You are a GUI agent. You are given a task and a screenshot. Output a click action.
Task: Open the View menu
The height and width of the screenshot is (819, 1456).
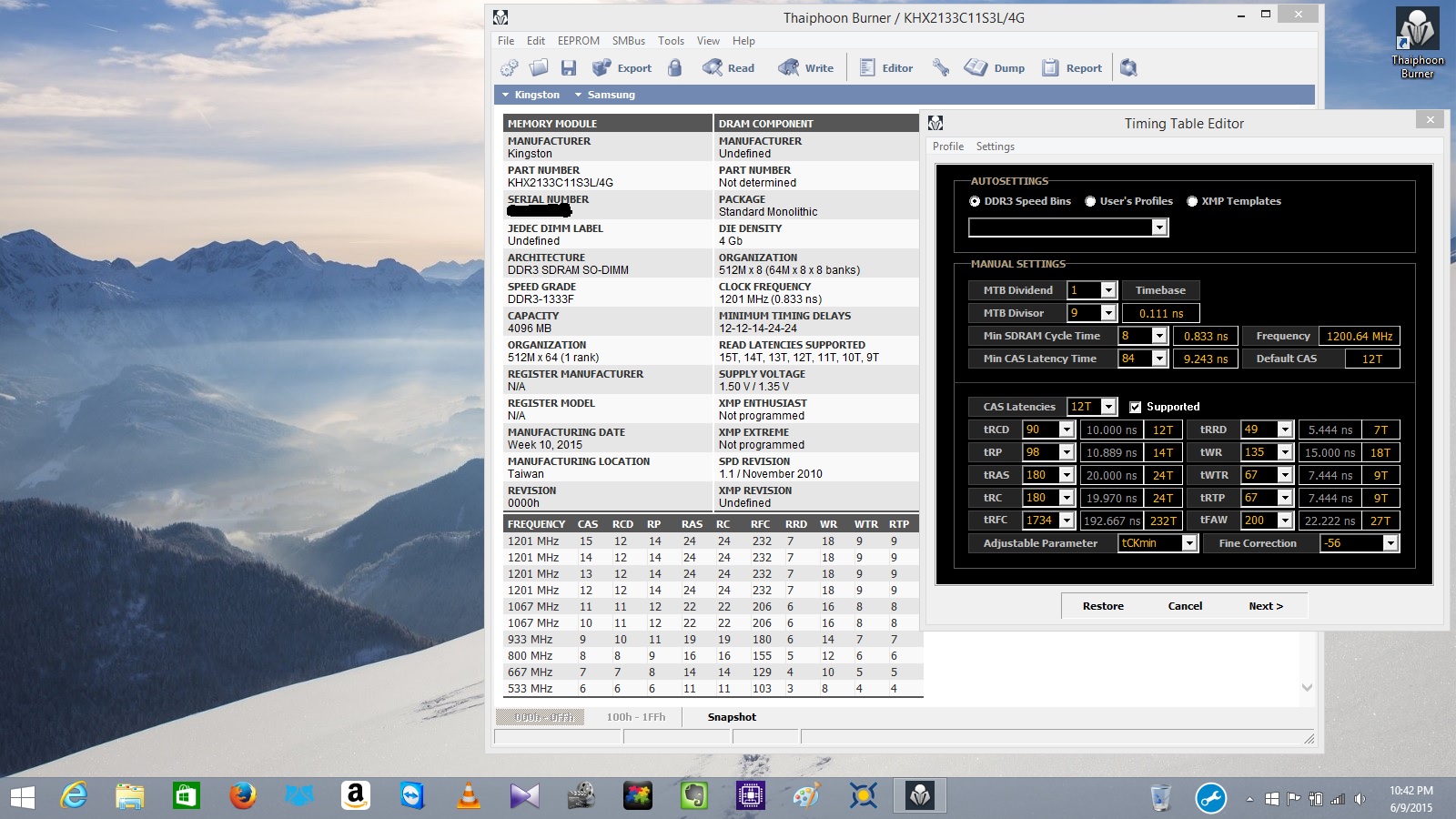point(708,41)
